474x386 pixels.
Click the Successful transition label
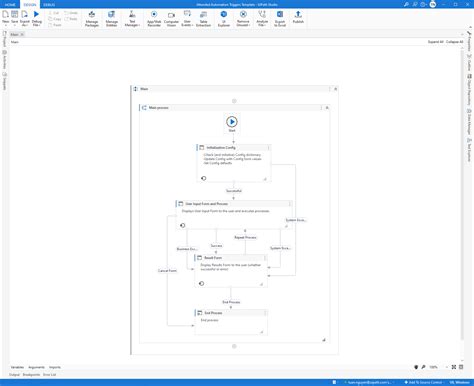tap(234, 191)
